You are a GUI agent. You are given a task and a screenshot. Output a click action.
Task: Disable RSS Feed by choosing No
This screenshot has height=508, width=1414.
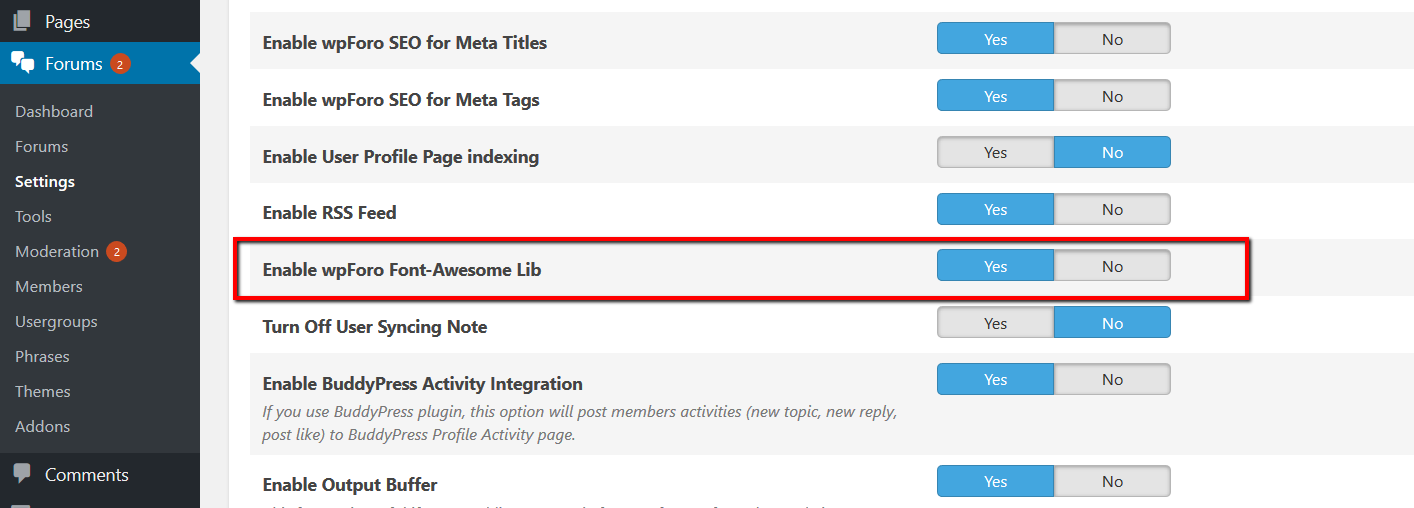pos(1112,210)
